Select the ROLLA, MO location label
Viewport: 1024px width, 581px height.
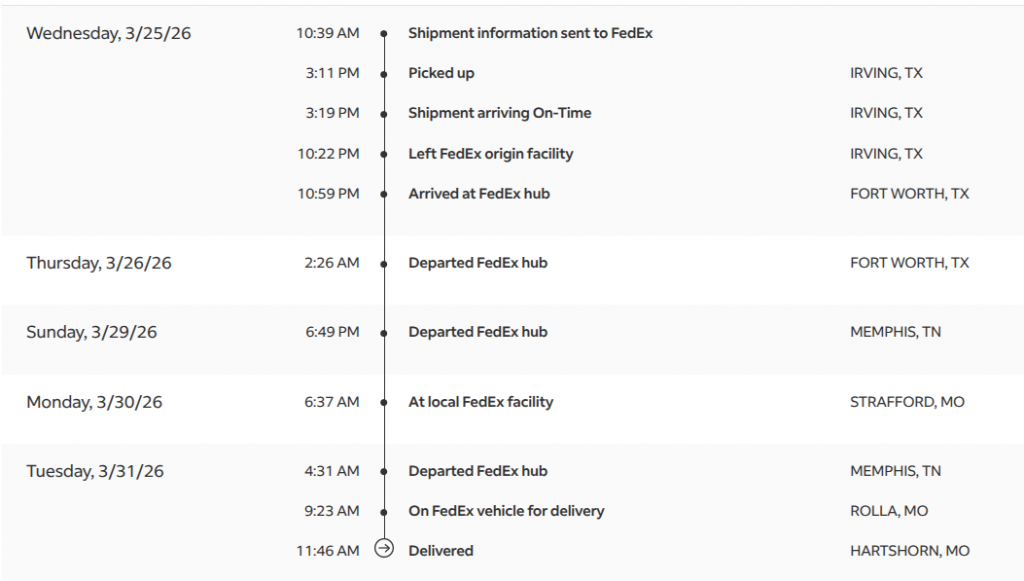pos(889,511)
